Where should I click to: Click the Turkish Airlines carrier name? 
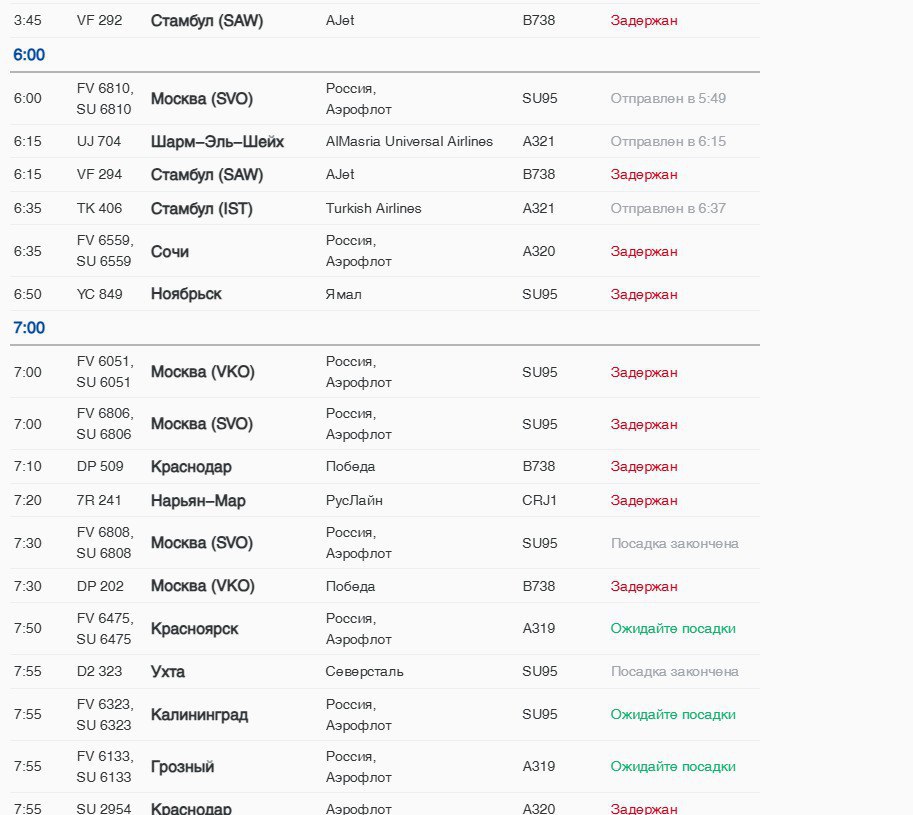coord(373,209)
